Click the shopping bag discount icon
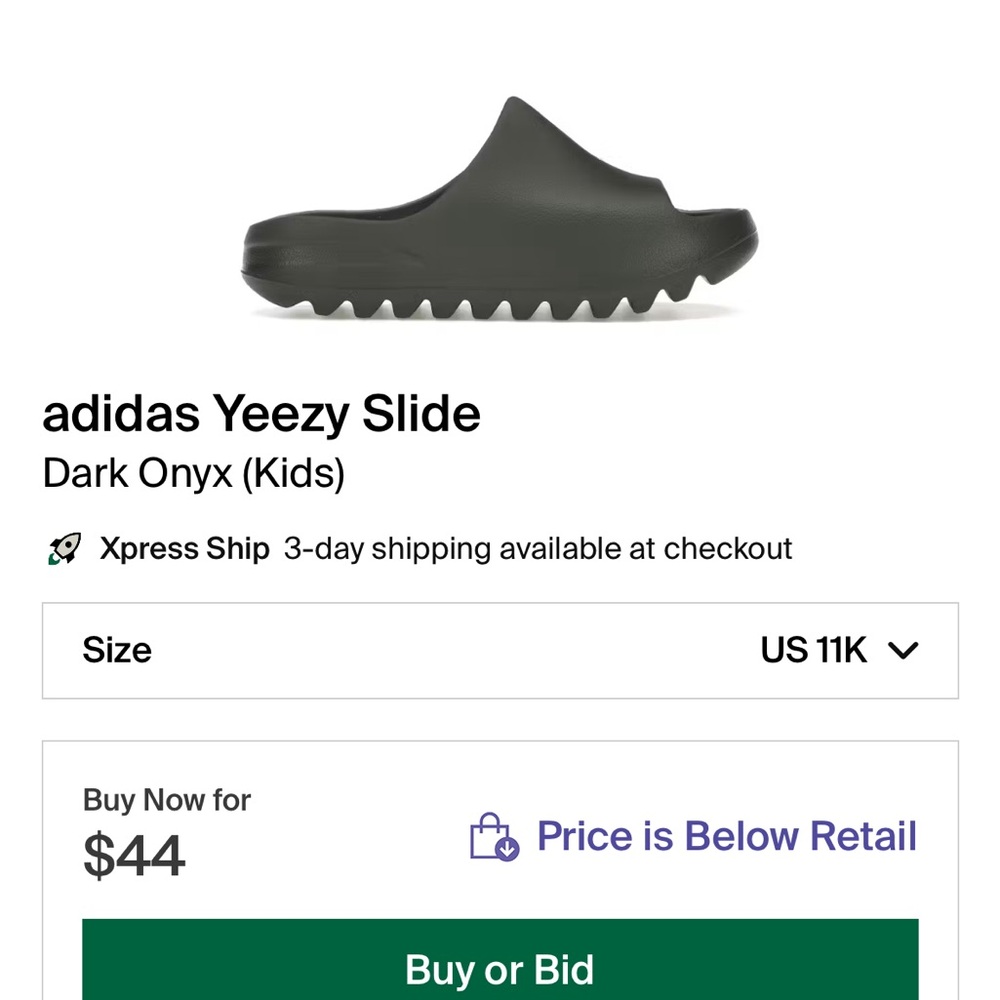1000x1000 pixels. [492, 836]
